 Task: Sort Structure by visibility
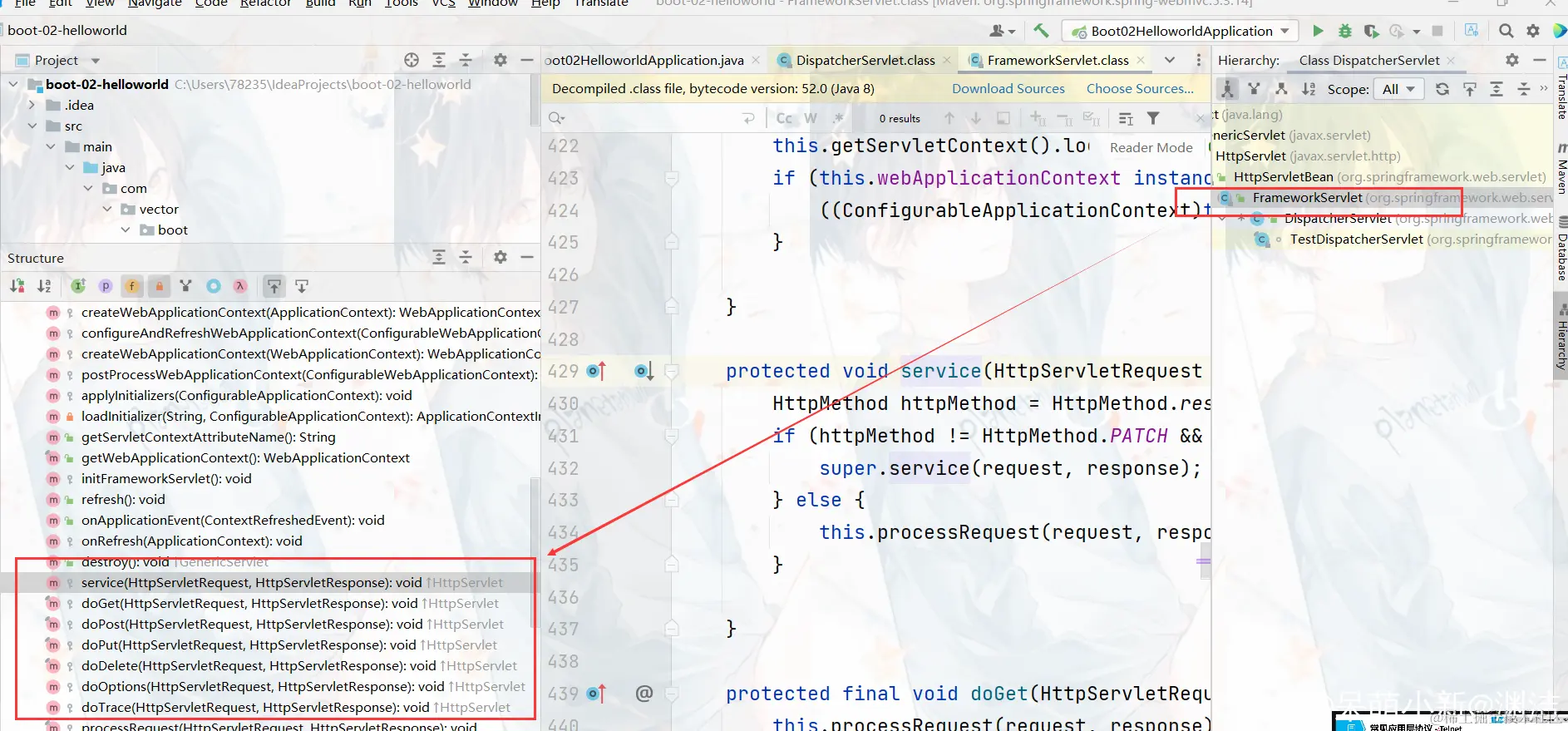[x=17, y=286]
